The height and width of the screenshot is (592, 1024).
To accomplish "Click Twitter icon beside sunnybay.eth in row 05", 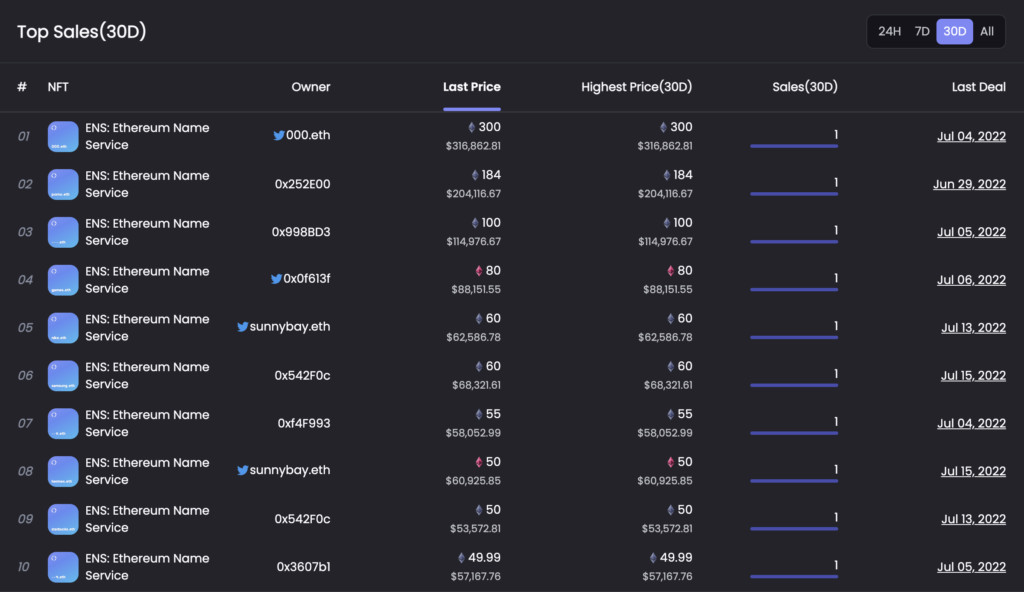I will tap(242, 327).
